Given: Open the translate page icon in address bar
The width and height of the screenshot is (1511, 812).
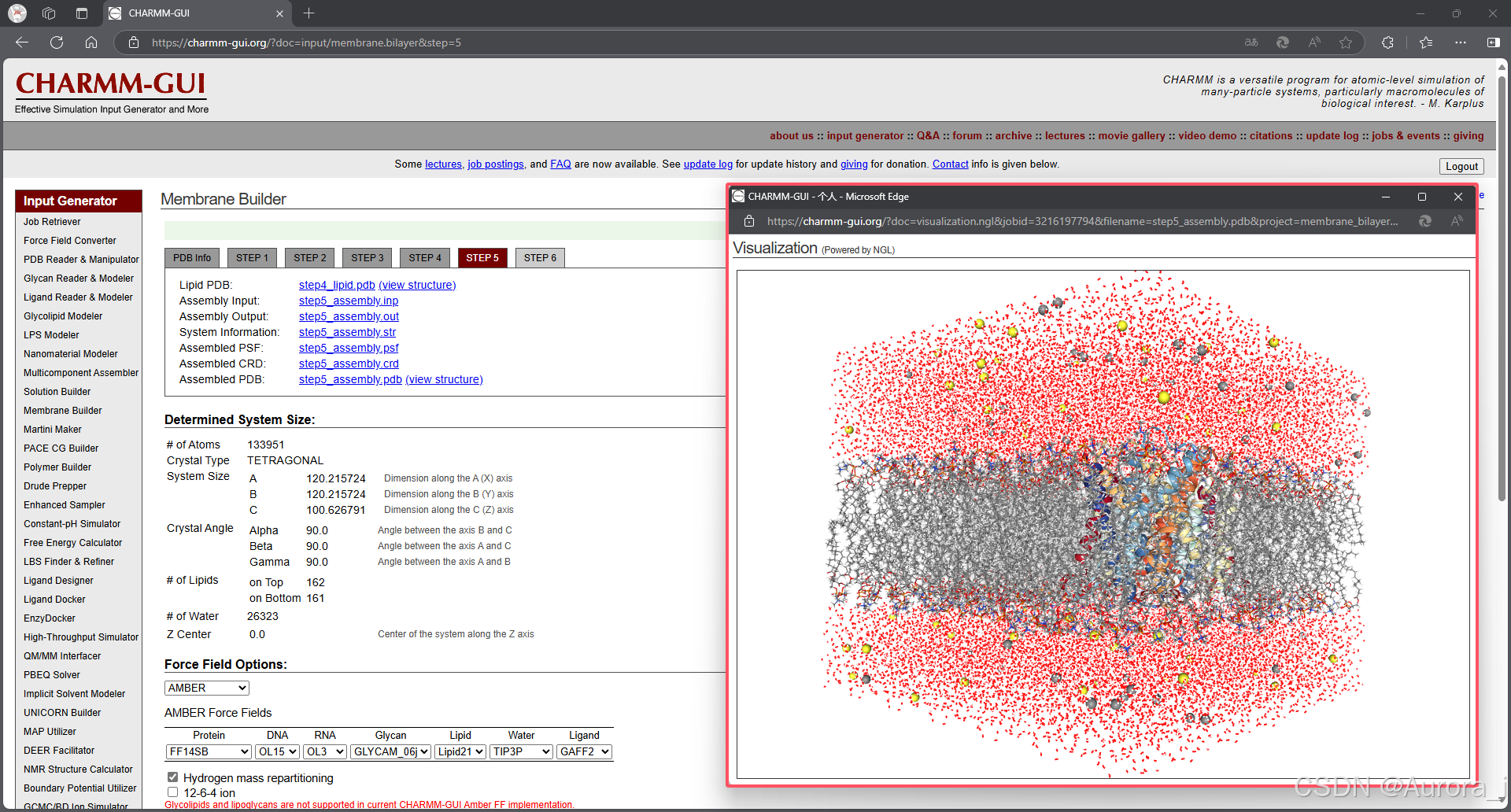Looking at the screenshot, I should coord(1251,42).
